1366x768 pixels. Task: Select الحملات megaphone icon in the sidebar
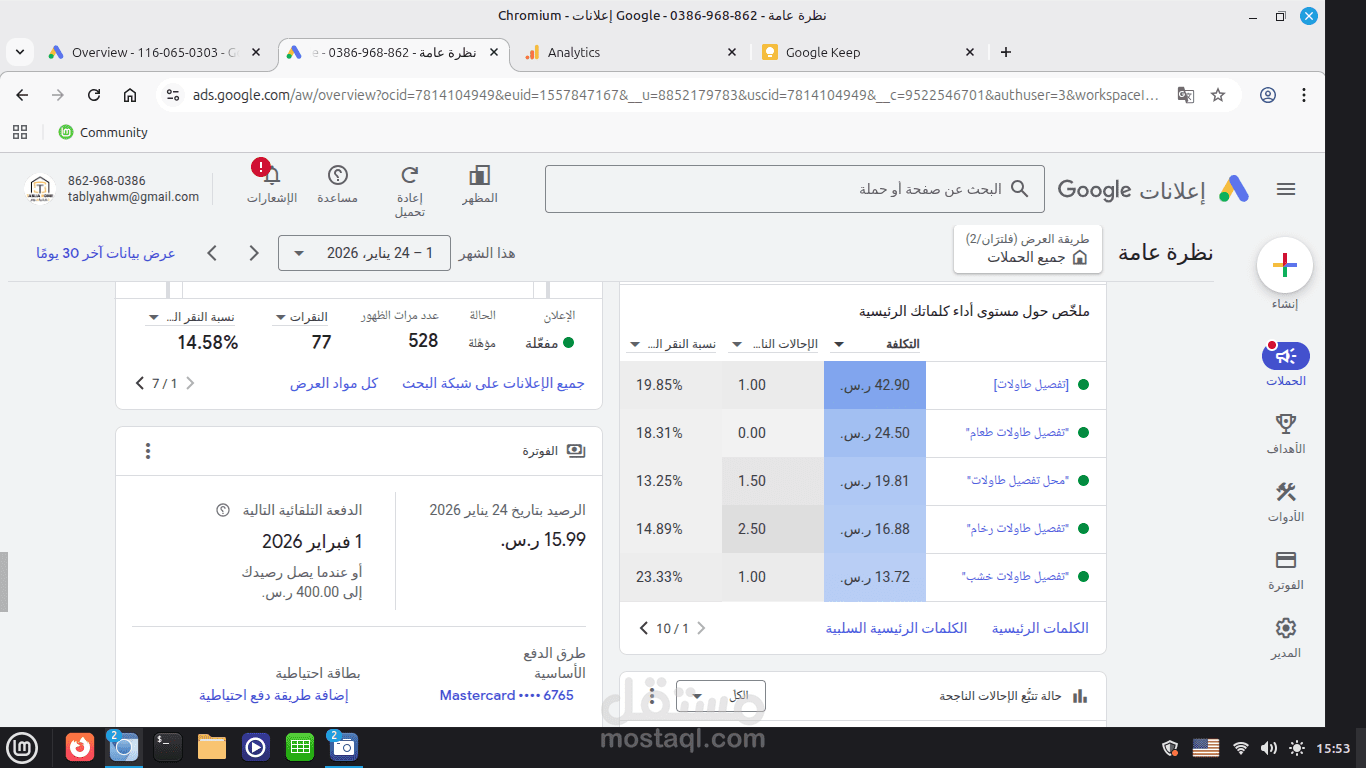(1284, 356)
